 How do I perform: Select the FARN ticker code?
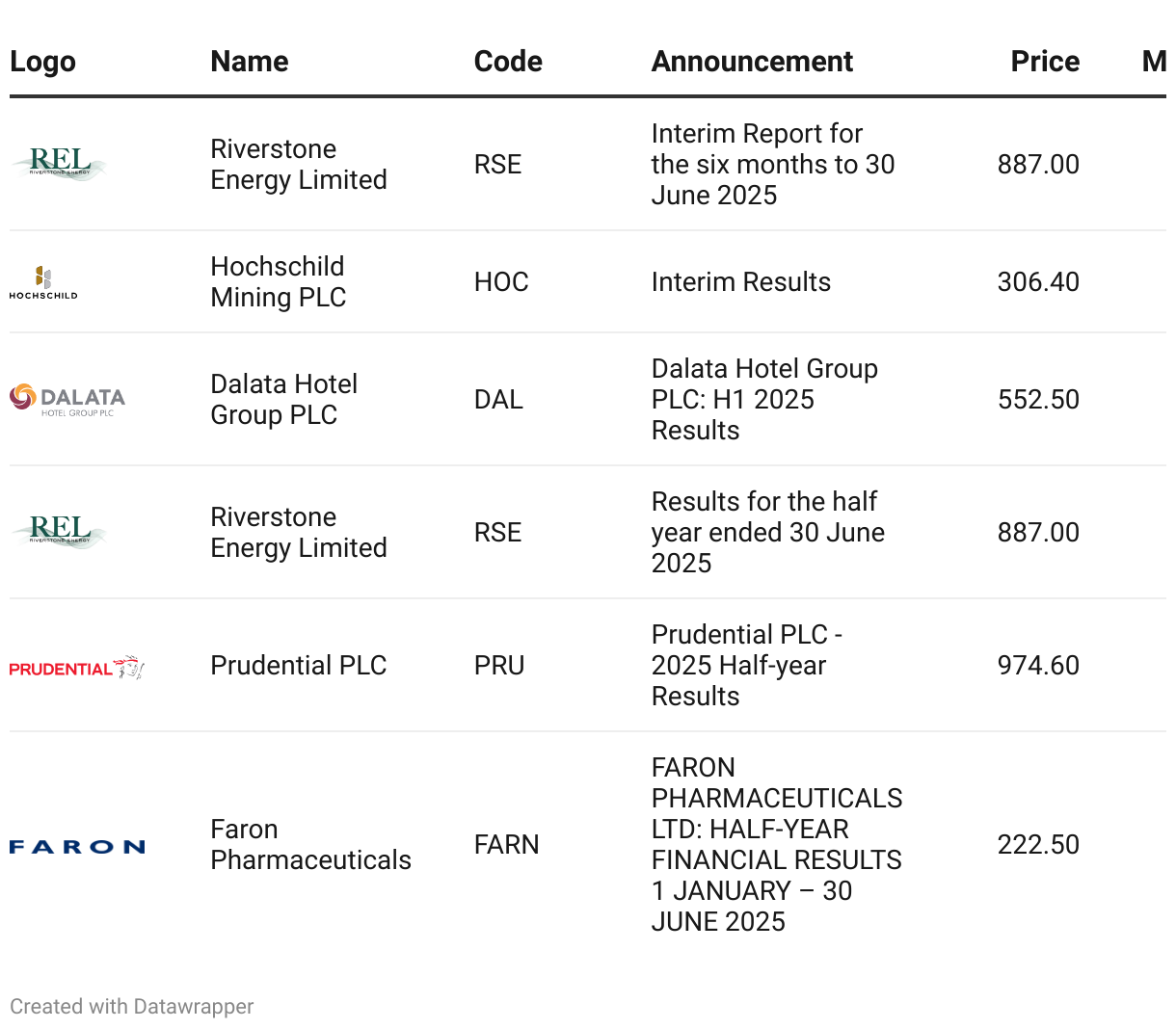click(507, 845)
